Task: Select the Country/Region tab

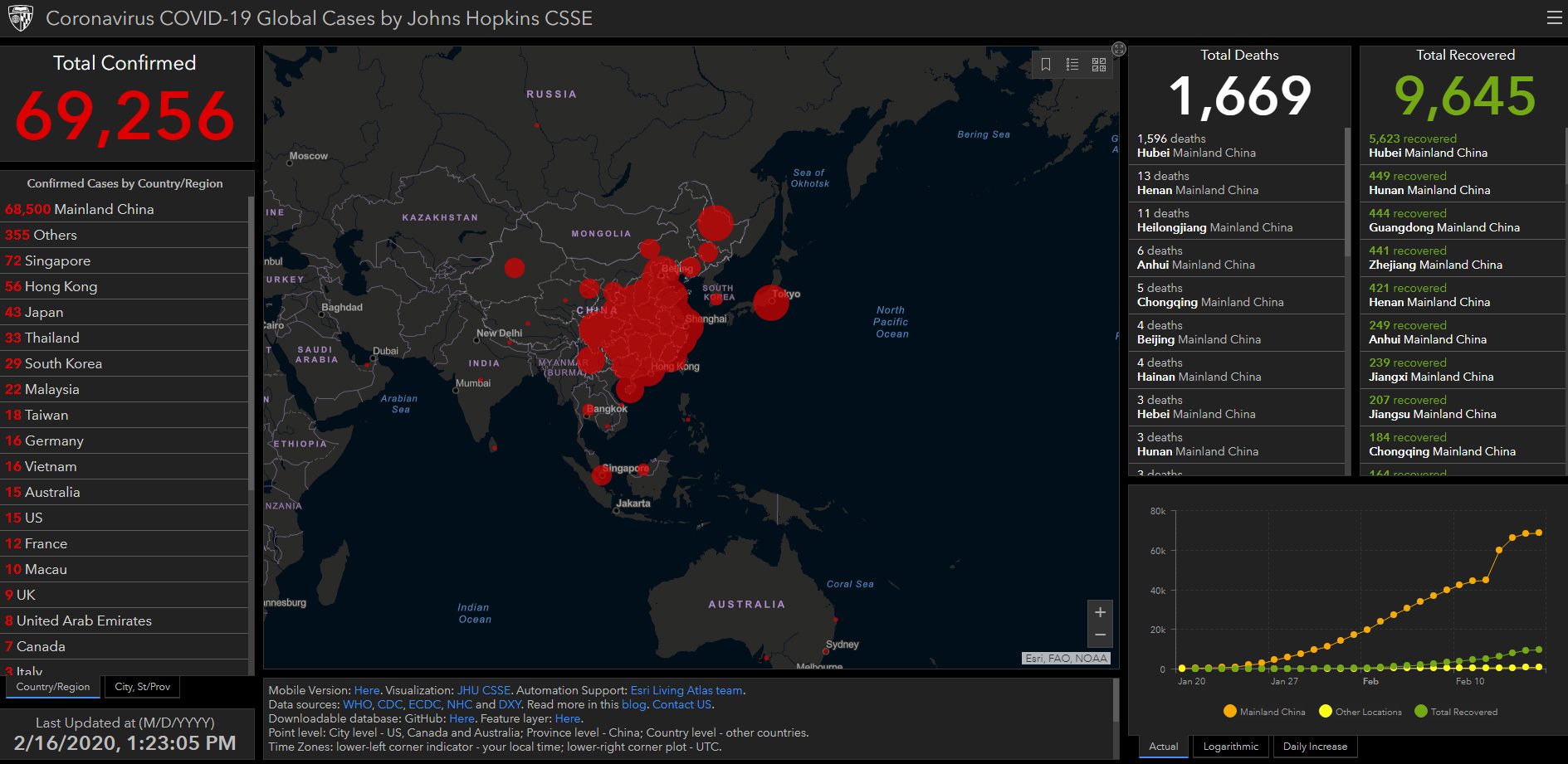Action: click(53, 687)
